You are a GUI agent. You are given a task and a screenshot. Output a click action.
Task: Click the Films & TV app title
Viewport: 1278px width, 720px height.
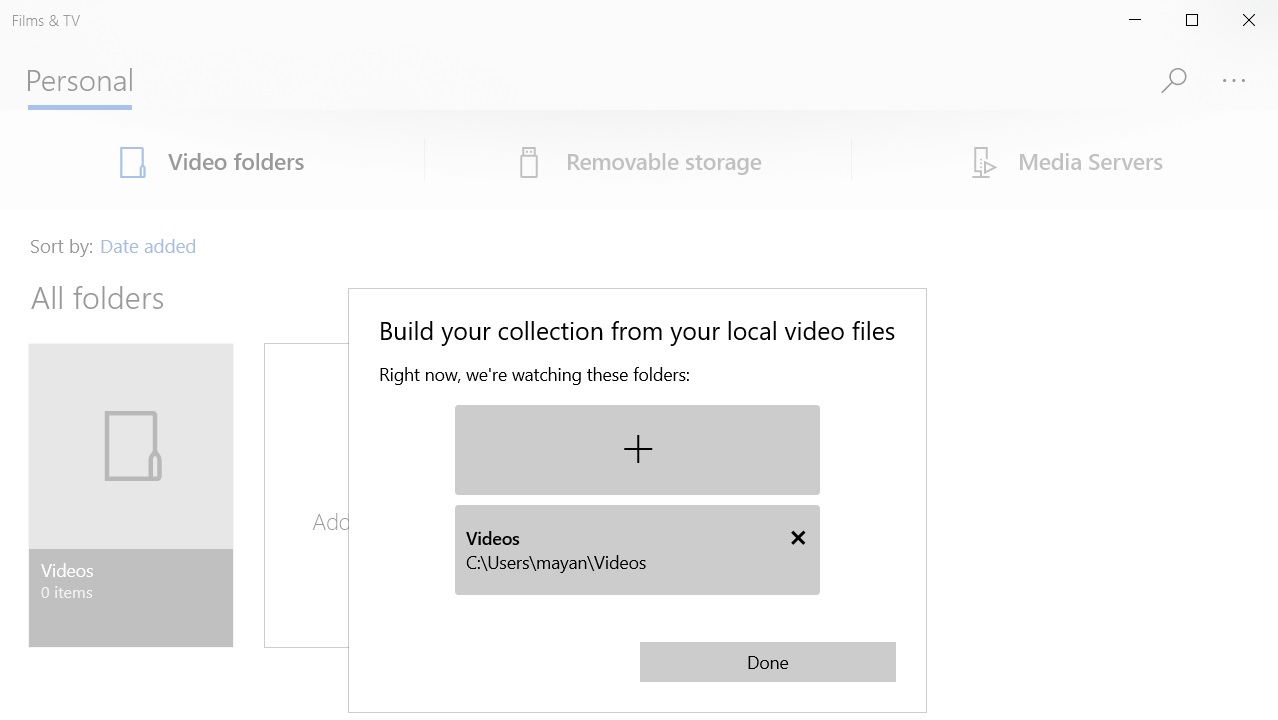44,19
